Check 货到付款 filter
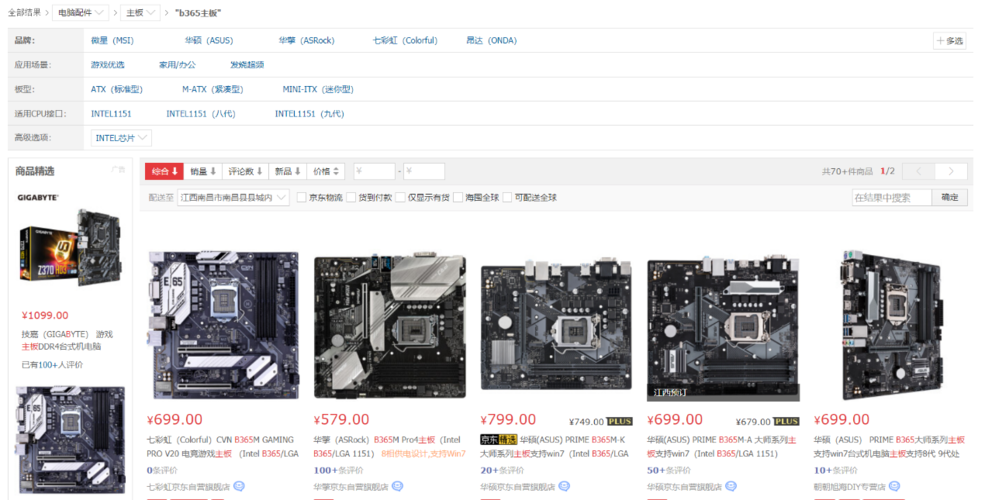Screen dimensions: 985x500 [x=351, y=197]
